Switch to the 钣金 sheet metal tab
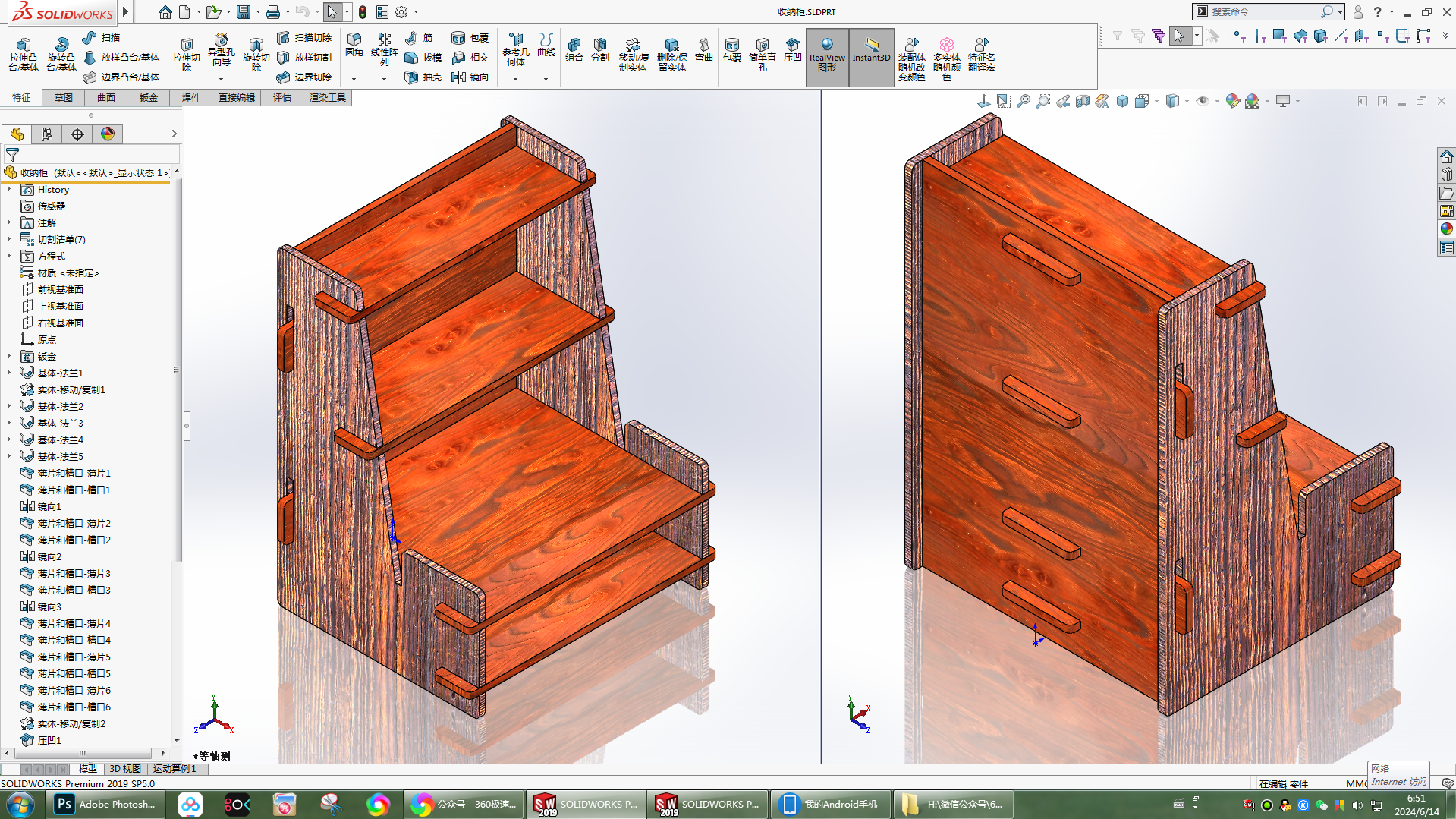This screenshot has height=819, width=1456. tap(149, 98)
